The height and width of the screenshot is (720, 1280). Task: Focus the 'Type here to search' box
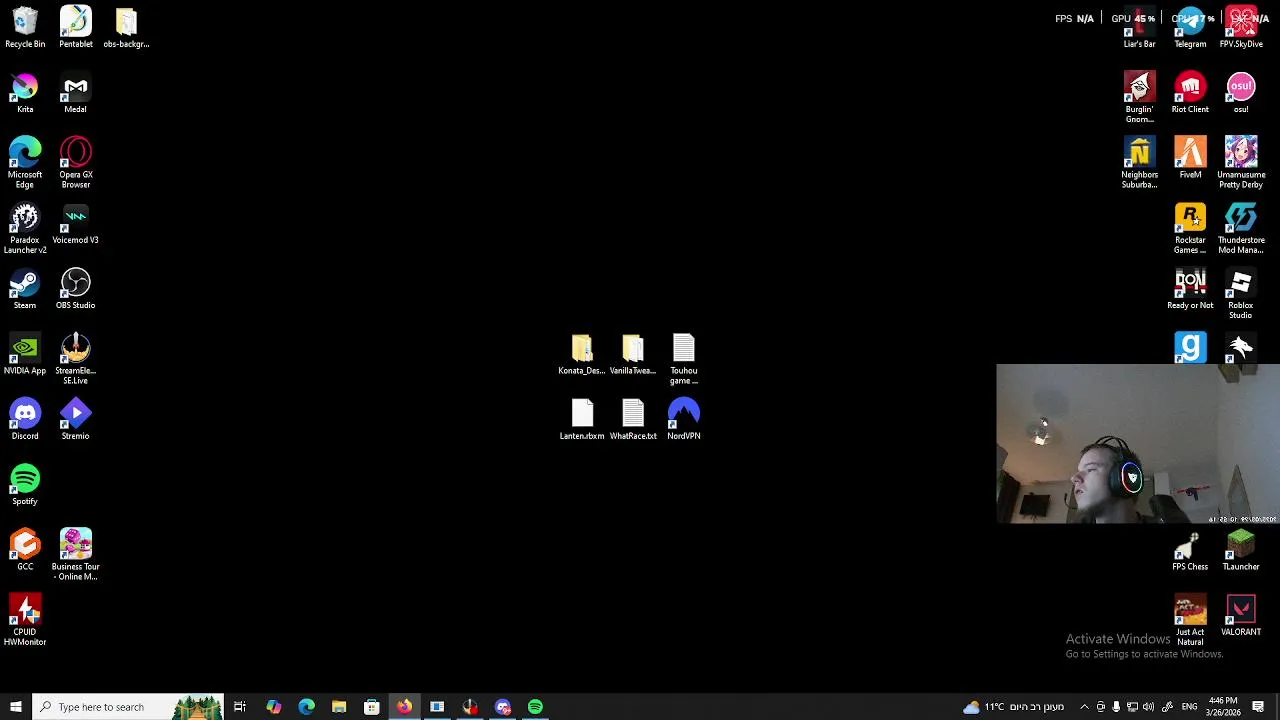click(127, 707)
